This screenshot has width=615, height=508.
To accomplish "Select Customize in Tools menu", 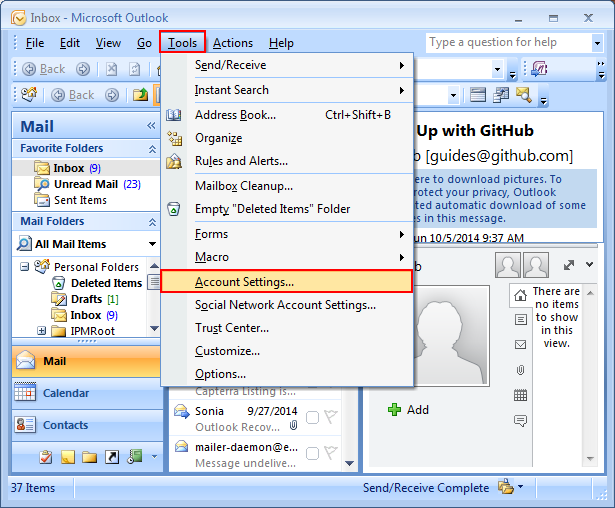I will 287,351.
